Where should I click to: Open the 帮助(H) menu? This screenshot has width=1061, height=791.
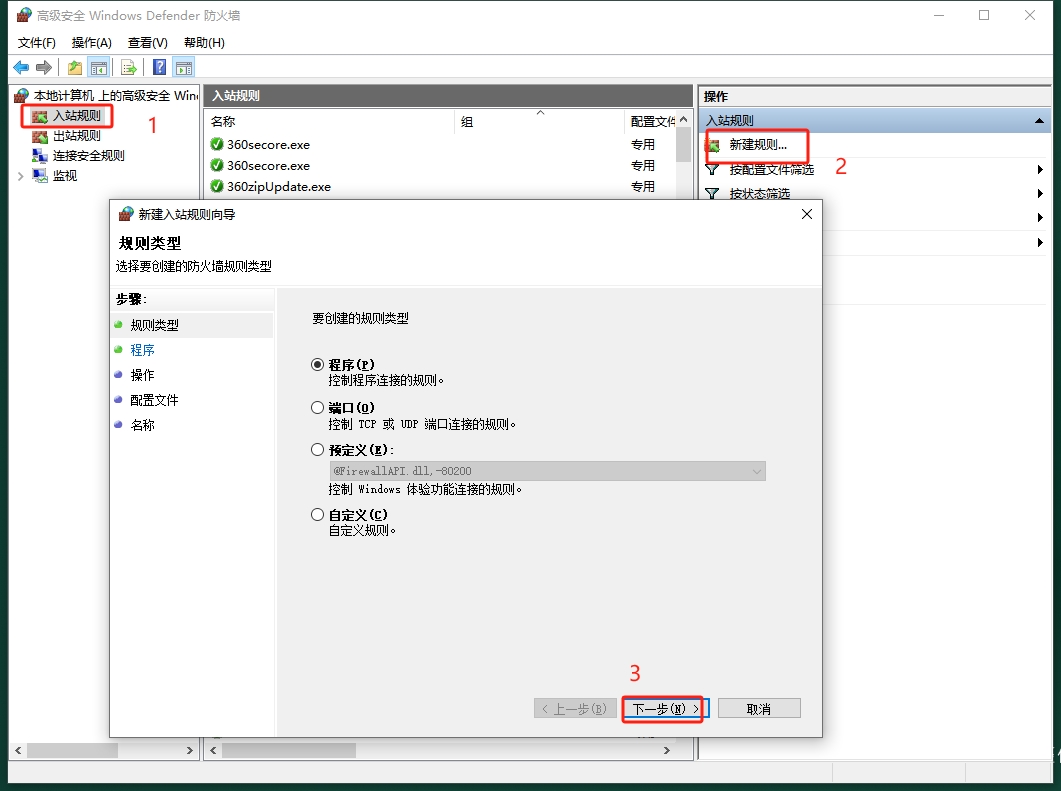204,43
